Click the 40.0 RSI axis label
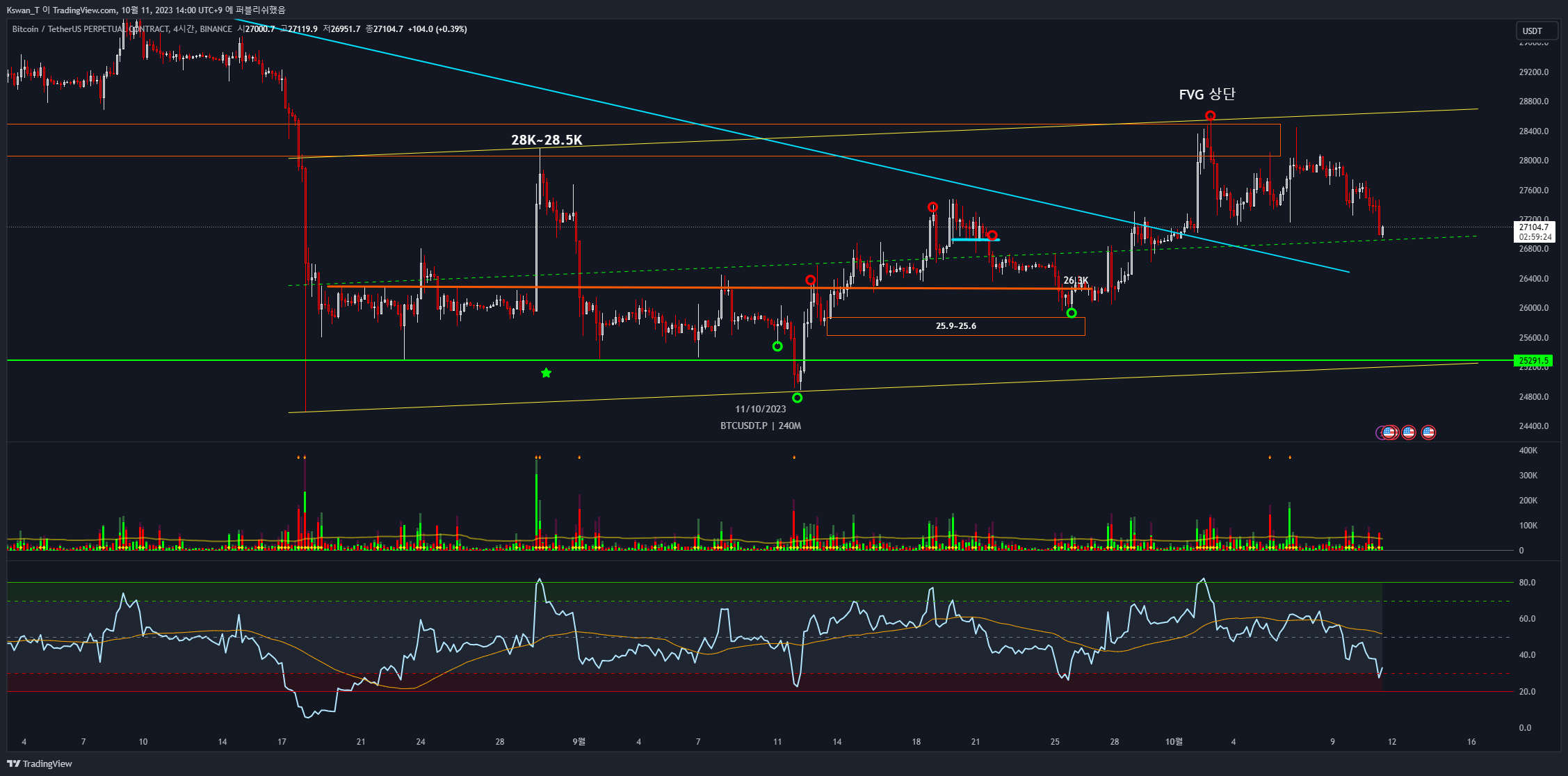Screen dimensions: 1568x776 pyautogui.click(x=1527, y=654)
